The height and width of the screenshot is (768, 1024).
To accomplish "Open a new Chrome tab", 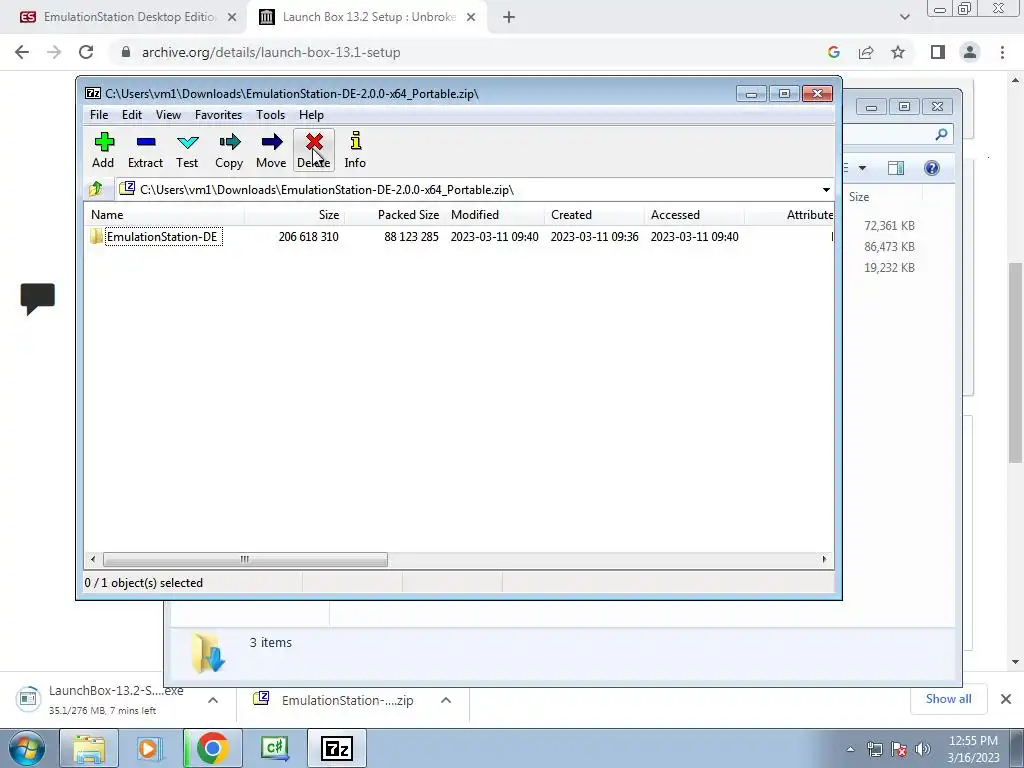I will pos(509,18).
